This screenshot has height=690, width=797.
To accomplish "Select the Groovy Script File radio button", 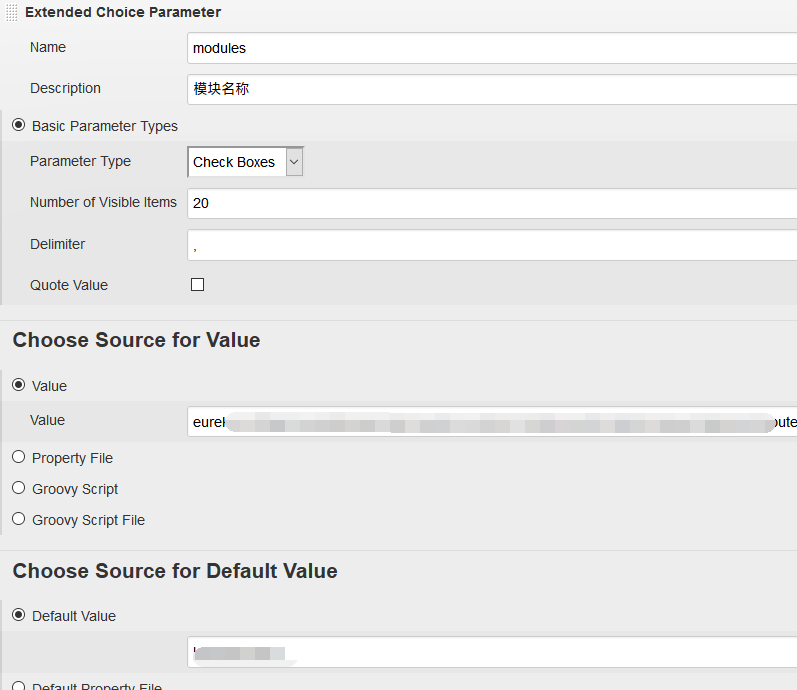I will tap(18, 519).
